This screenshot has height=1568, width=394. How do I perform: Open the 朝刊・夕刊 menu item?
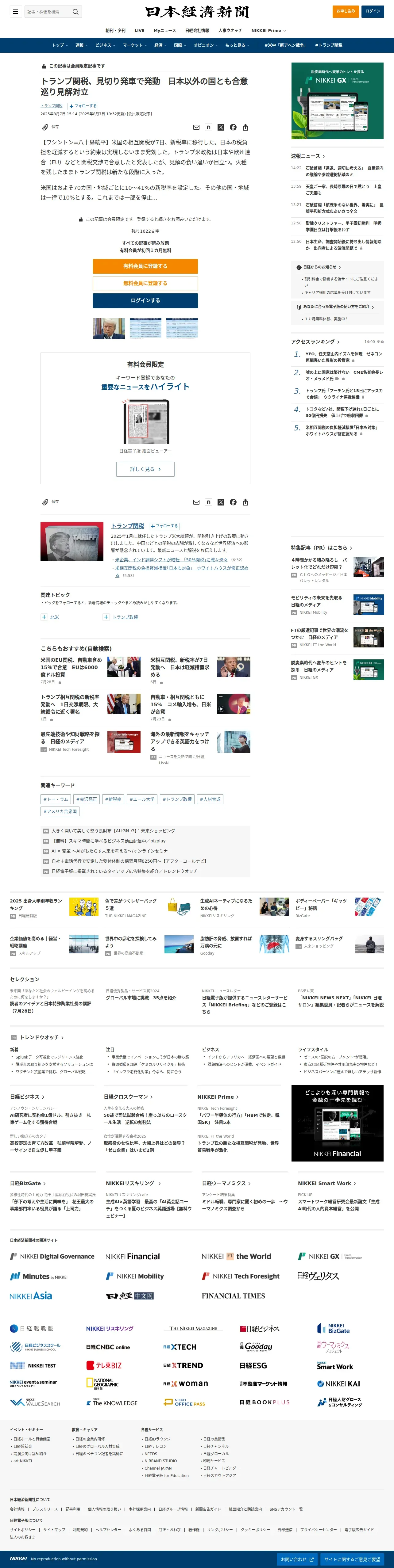pos(116,30)
